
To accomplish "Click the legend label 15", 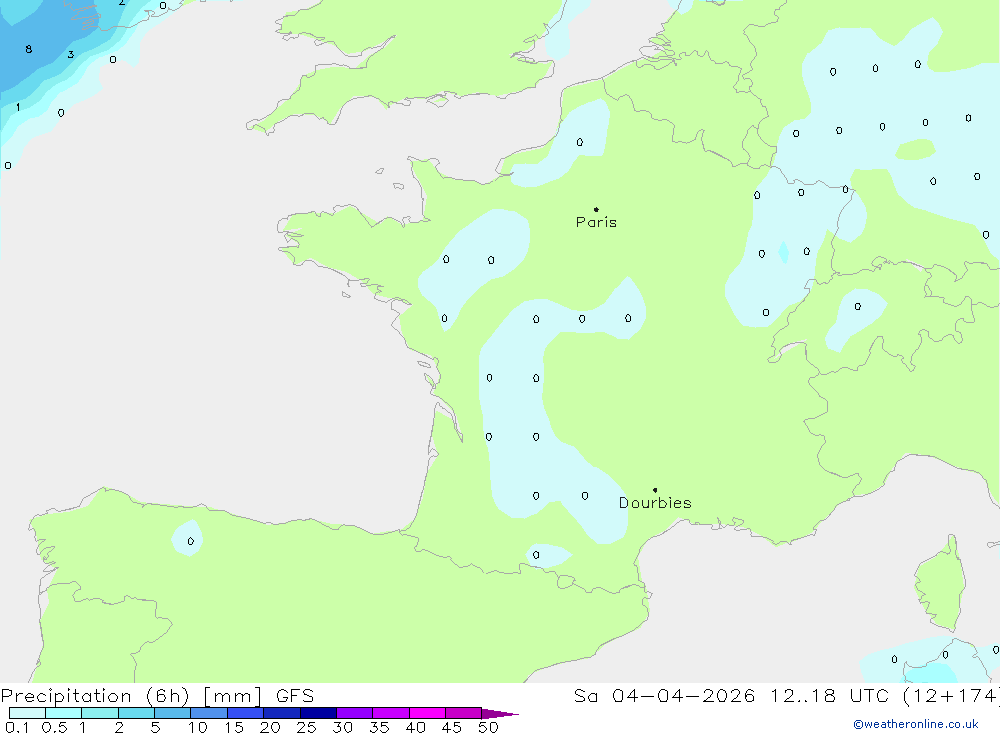I will [234, 727].
